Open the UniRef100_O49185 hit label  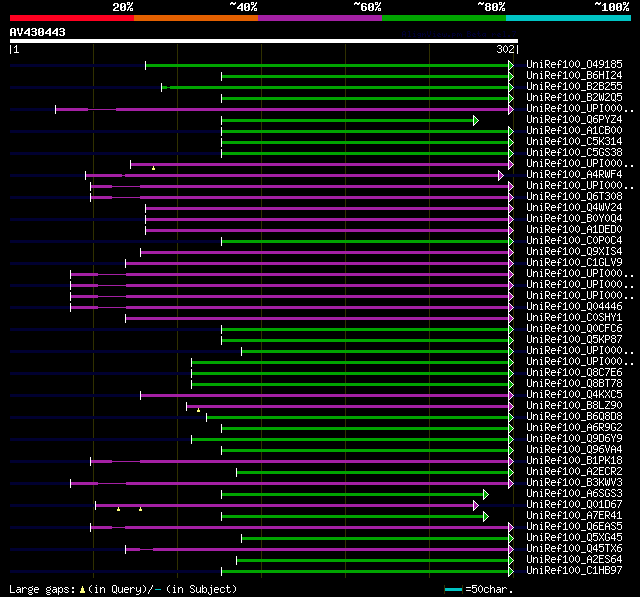574,64
